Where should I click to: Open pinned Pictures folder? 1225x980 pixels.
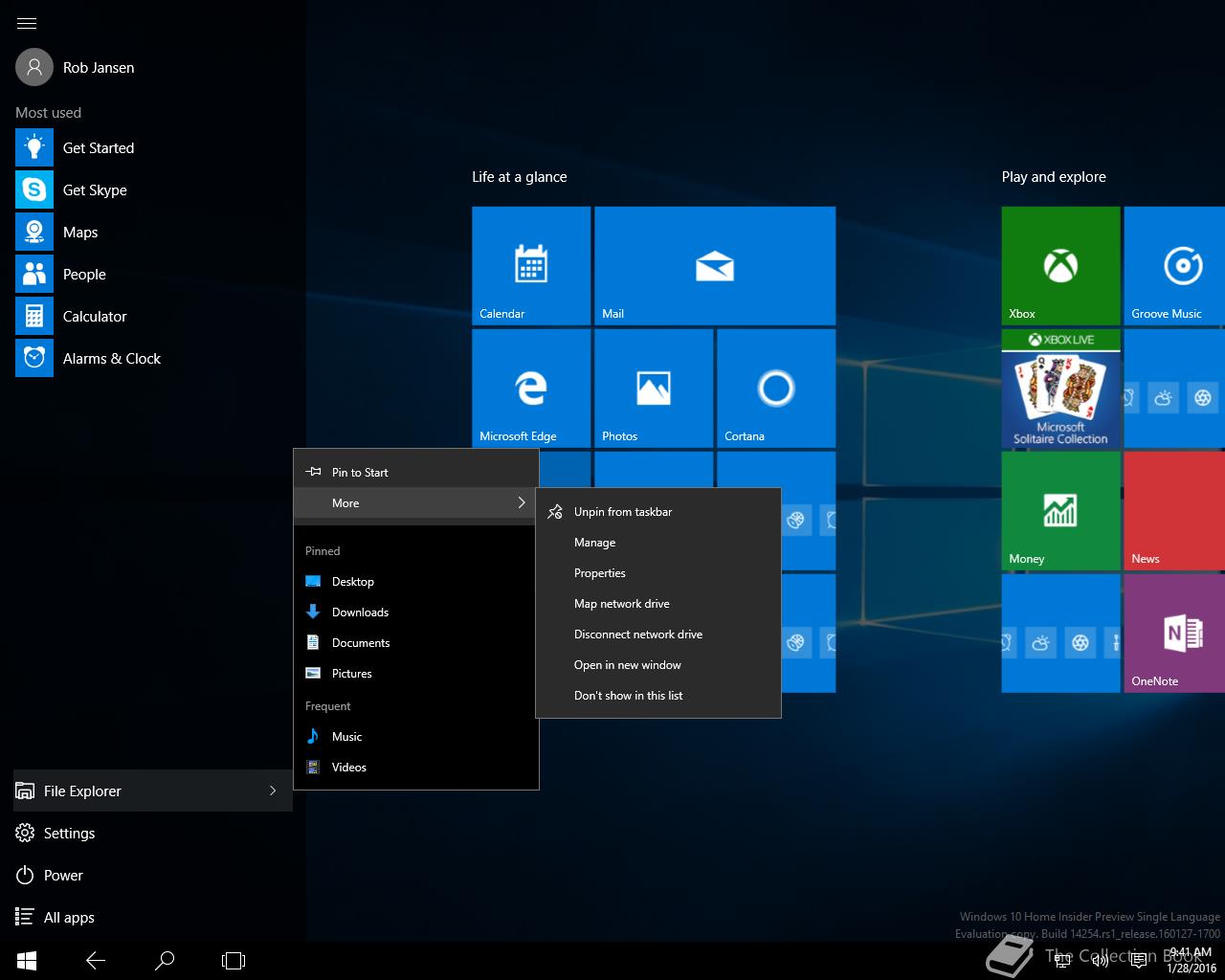[416, 674]
